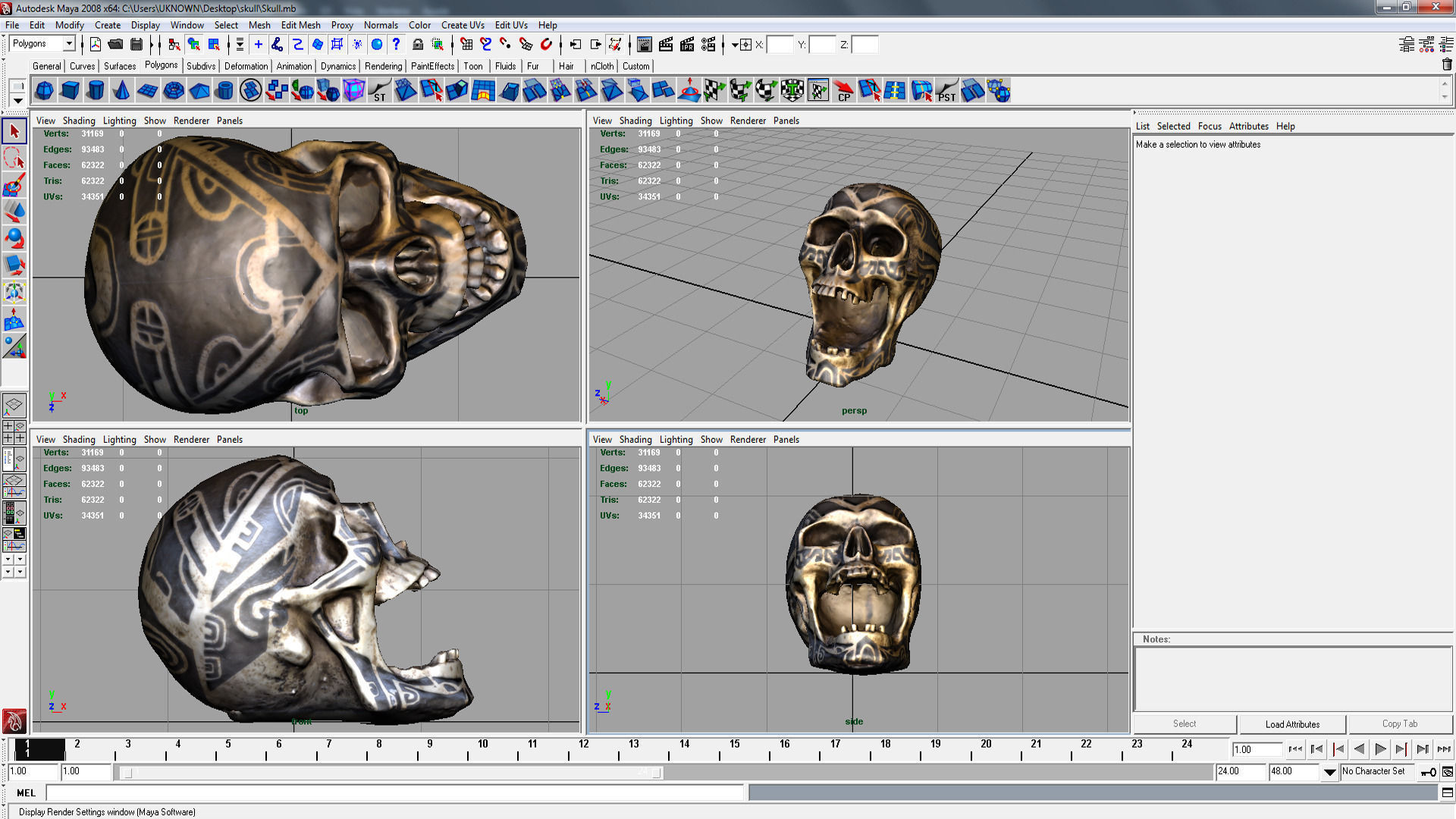Create polygon pipe from shelf
The width and height of the screenshot is (1456, 819).
(x=224, y=91)
